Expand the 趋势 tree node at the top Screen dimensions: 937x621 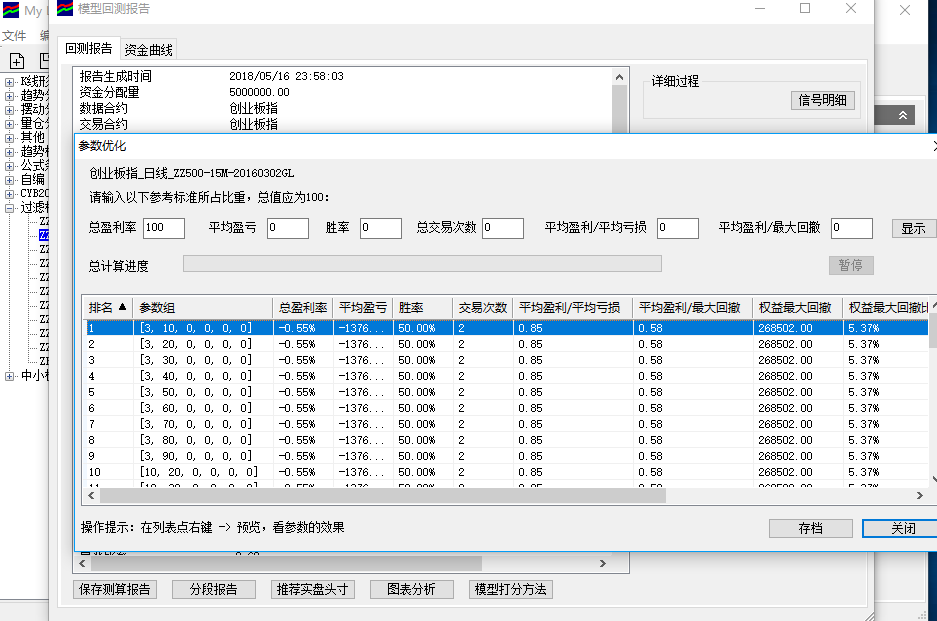(x=10, y=96)
